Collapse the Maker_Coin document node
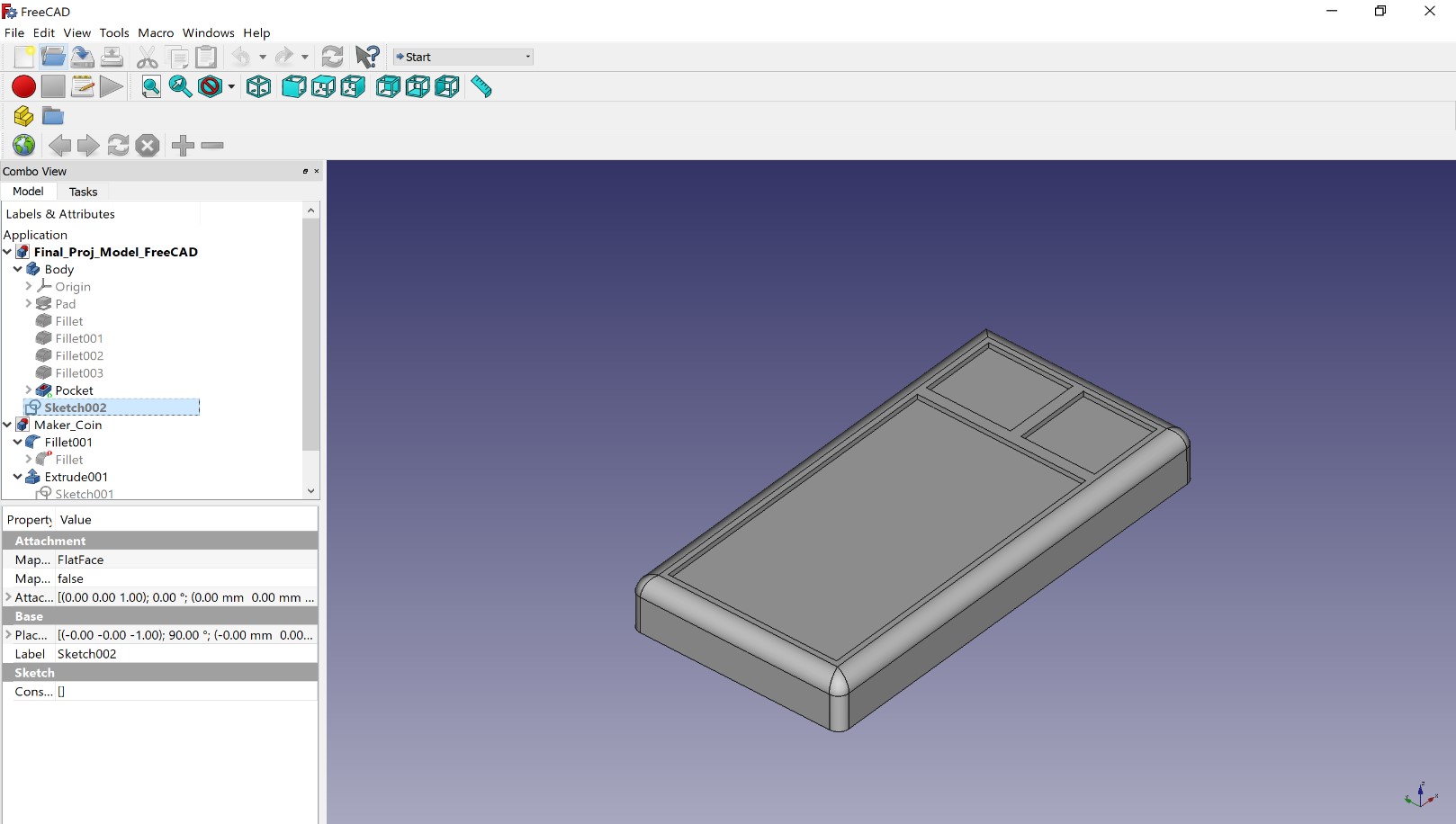The height and width of the screenshot is (824, 1456). tap(7, 425)
